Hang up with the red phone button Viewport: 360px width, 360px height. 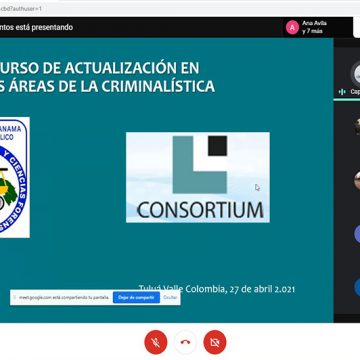[x=185, y=342]
